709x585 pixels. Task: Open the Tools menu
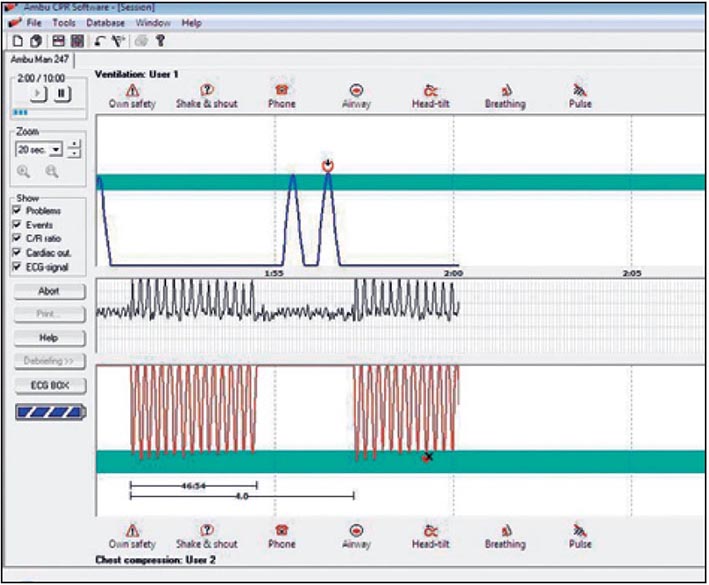click(64, 23)
